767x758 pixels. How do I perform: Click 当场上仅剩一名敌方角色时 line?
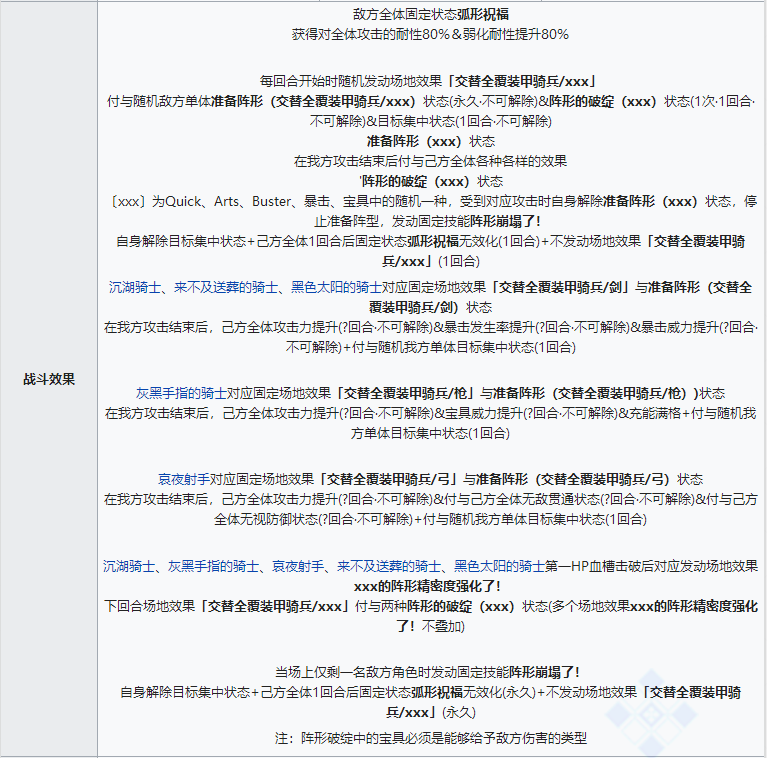pyautogui.click(x=428, y=672)
